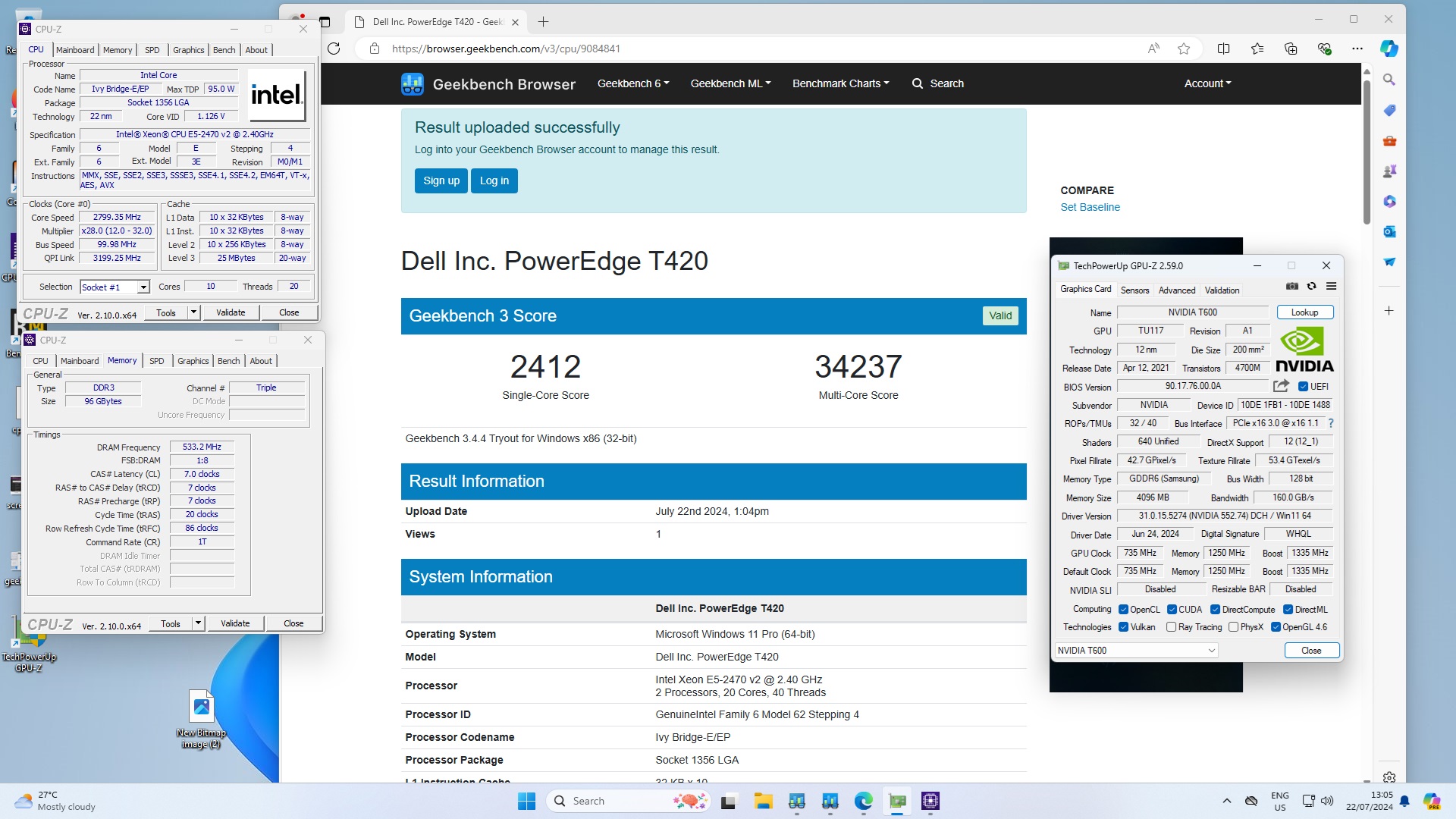Switch to Advanced tab in GPU-Z
Viewport: 1456px width, 819px height.
point(1177,290)
